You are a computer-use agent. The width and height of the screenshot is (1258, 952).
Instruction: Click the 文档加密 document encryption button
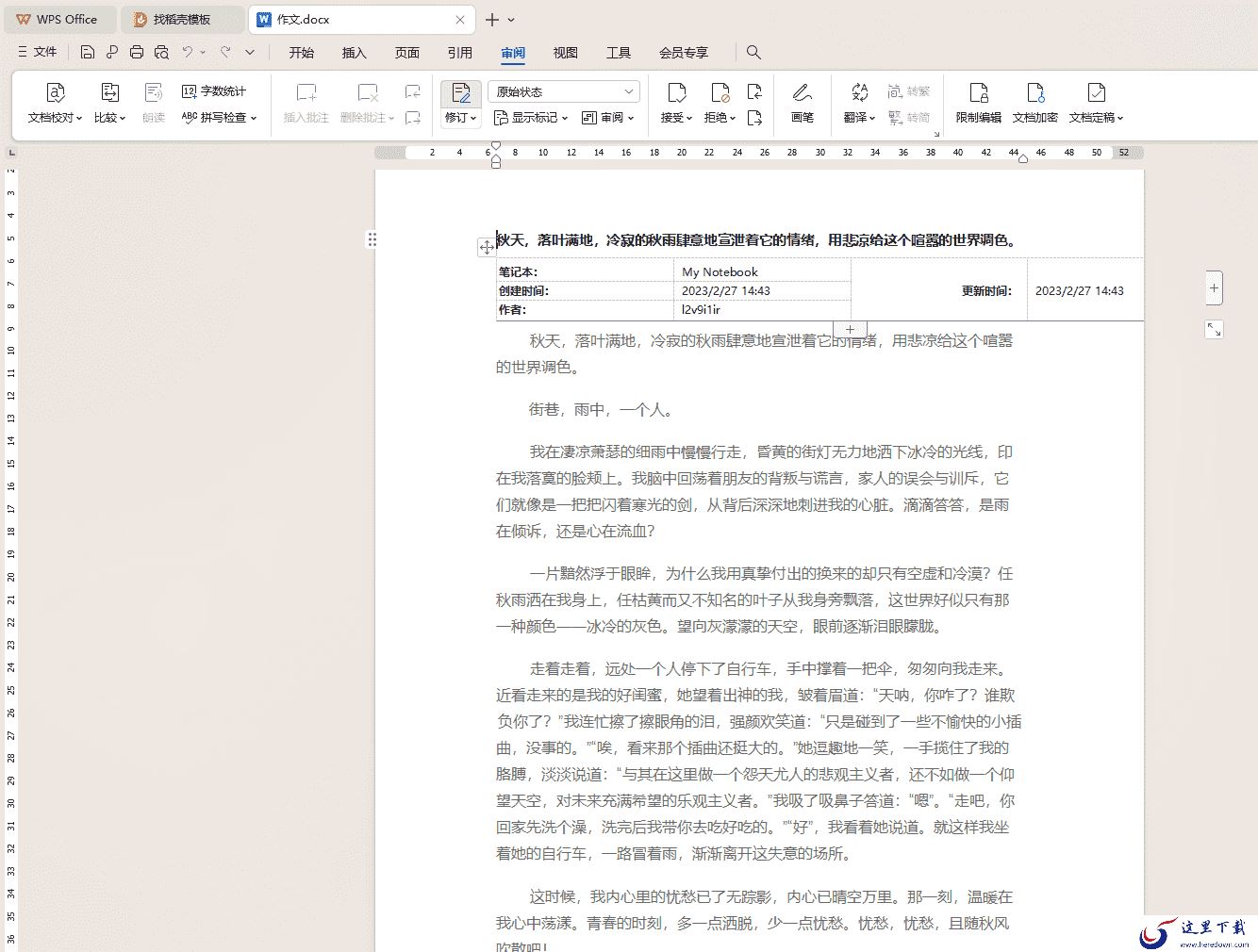[1035, 103]
